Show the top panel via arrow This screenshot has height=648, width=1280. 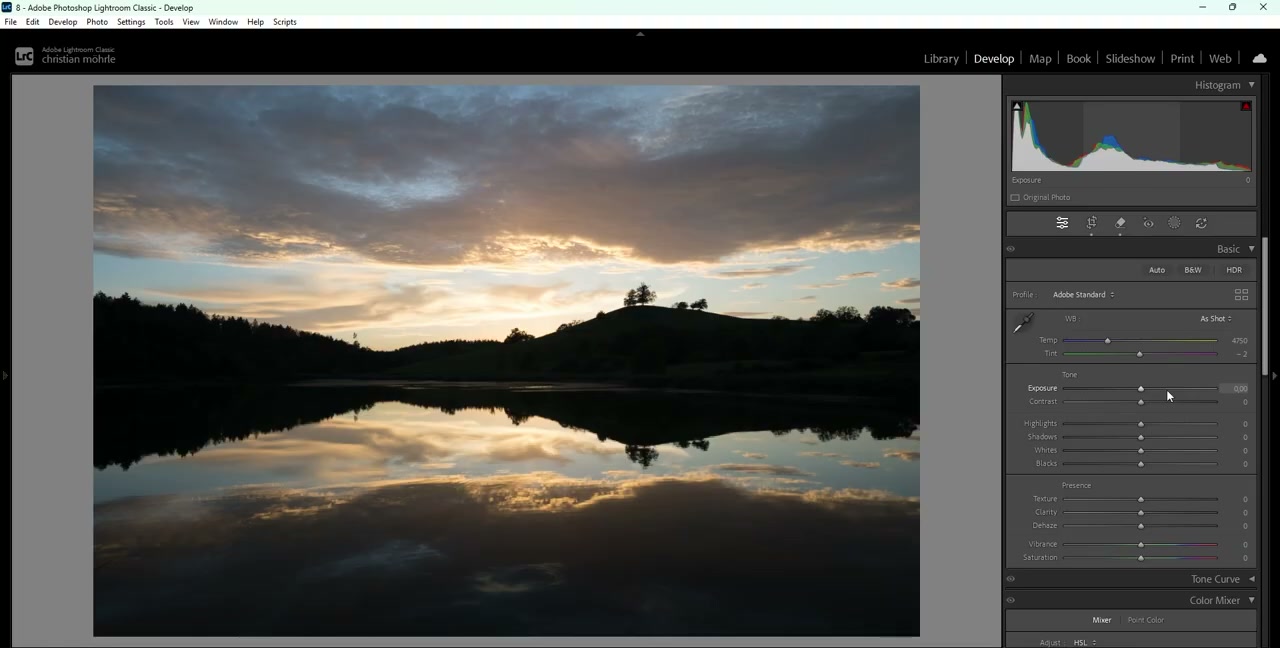[640, 34]
